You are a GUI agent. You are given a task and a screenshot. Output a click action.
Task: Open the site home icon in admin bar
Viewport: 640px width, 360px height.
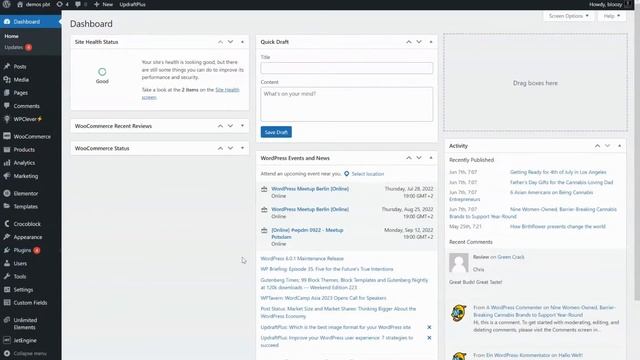(20, 4)
